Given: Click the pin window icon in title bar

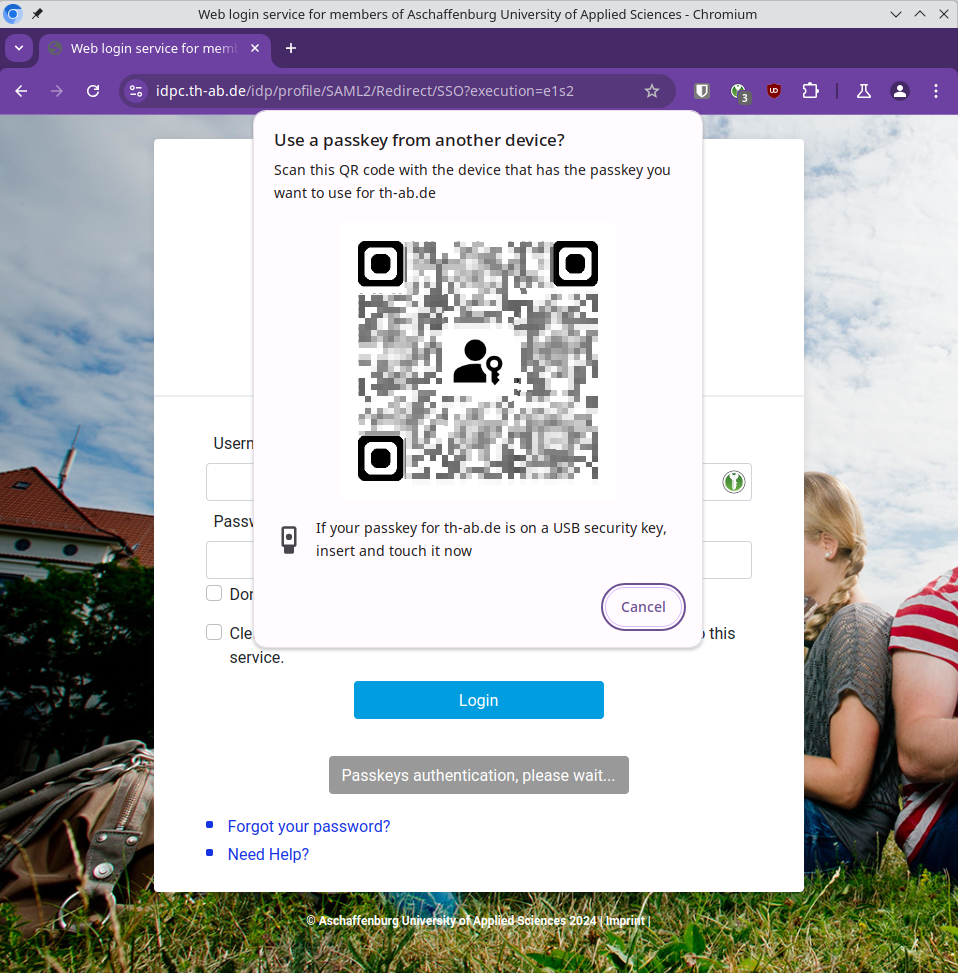Looking at the screenshot, I should coord(37,14).
